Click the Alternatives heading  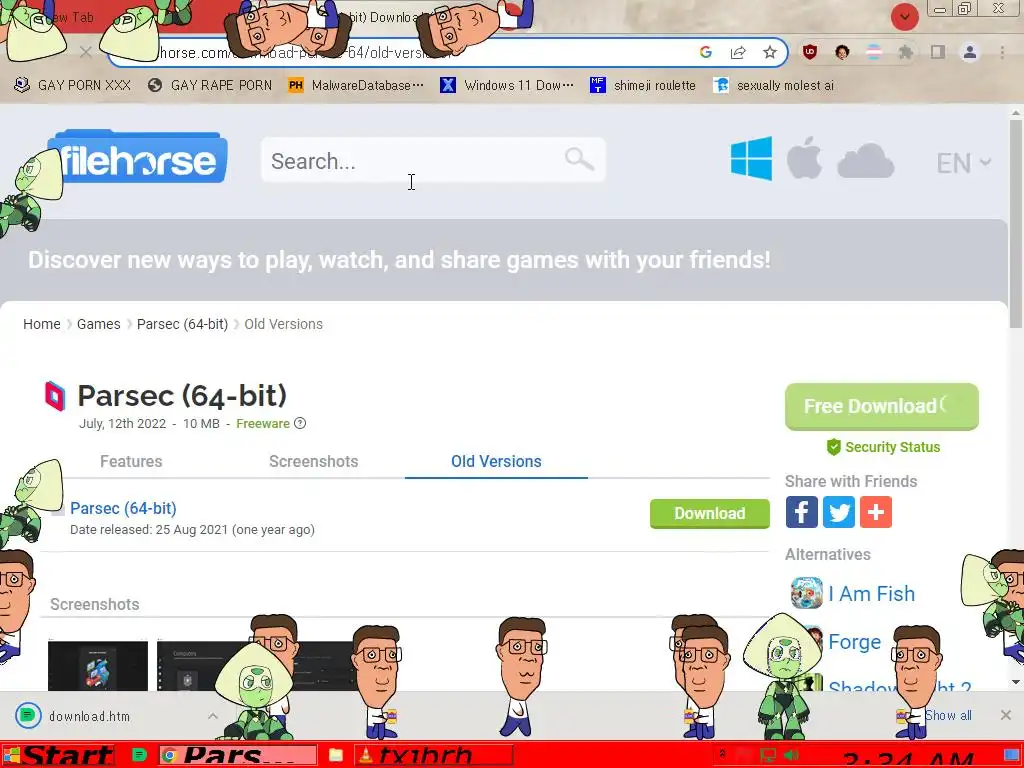tap(827, 554)
